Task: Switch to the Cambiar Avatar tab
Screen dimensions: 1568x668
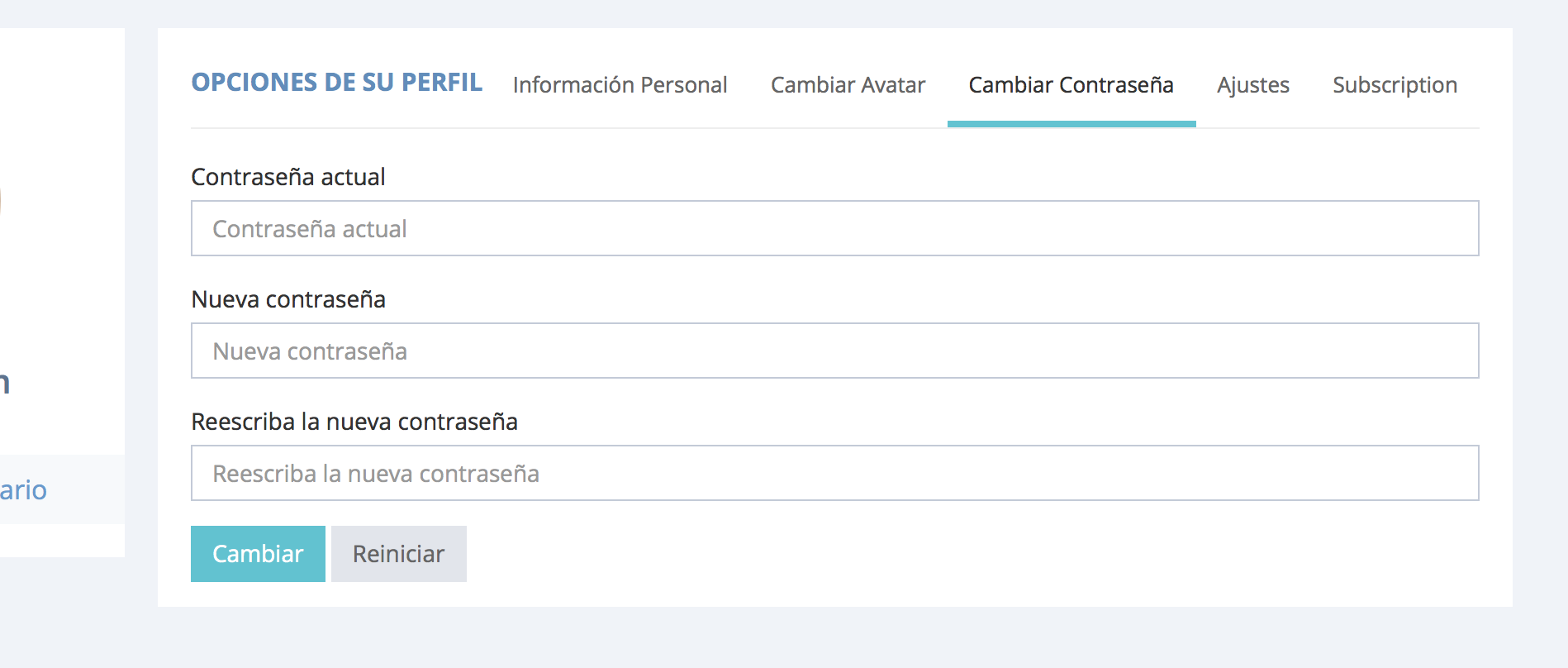Action: [x=848, y=85]
